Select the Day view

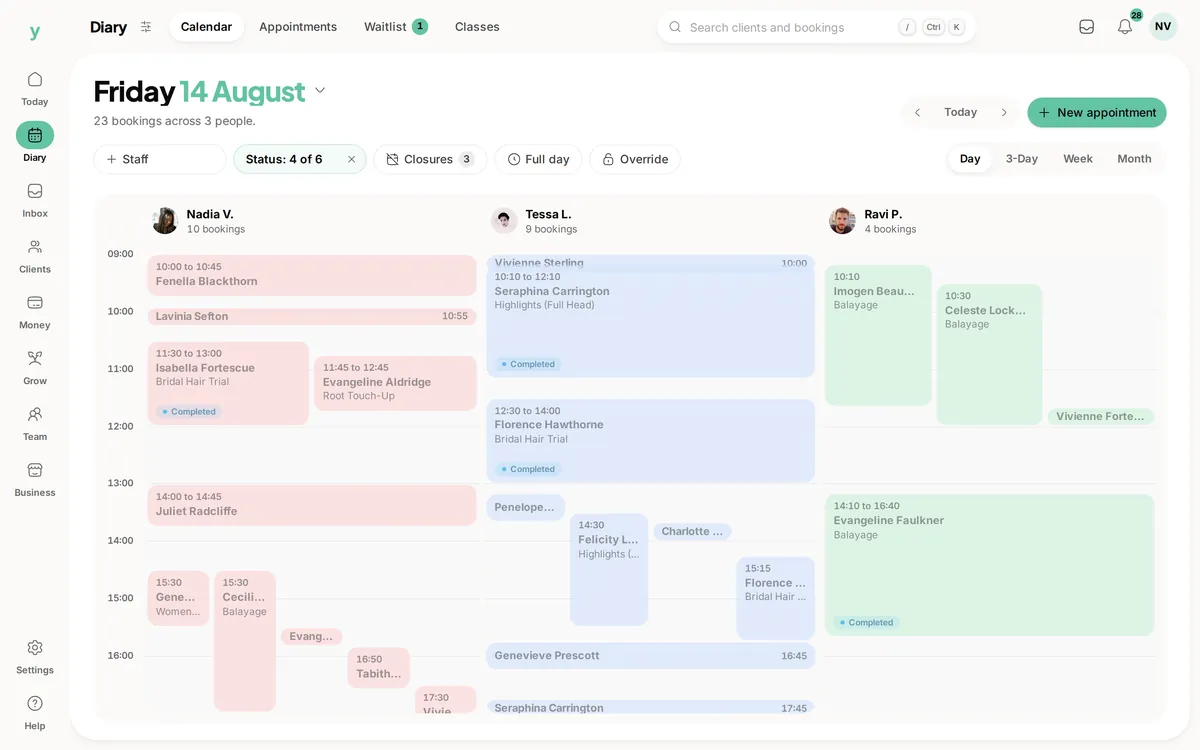tap(970, 159)
